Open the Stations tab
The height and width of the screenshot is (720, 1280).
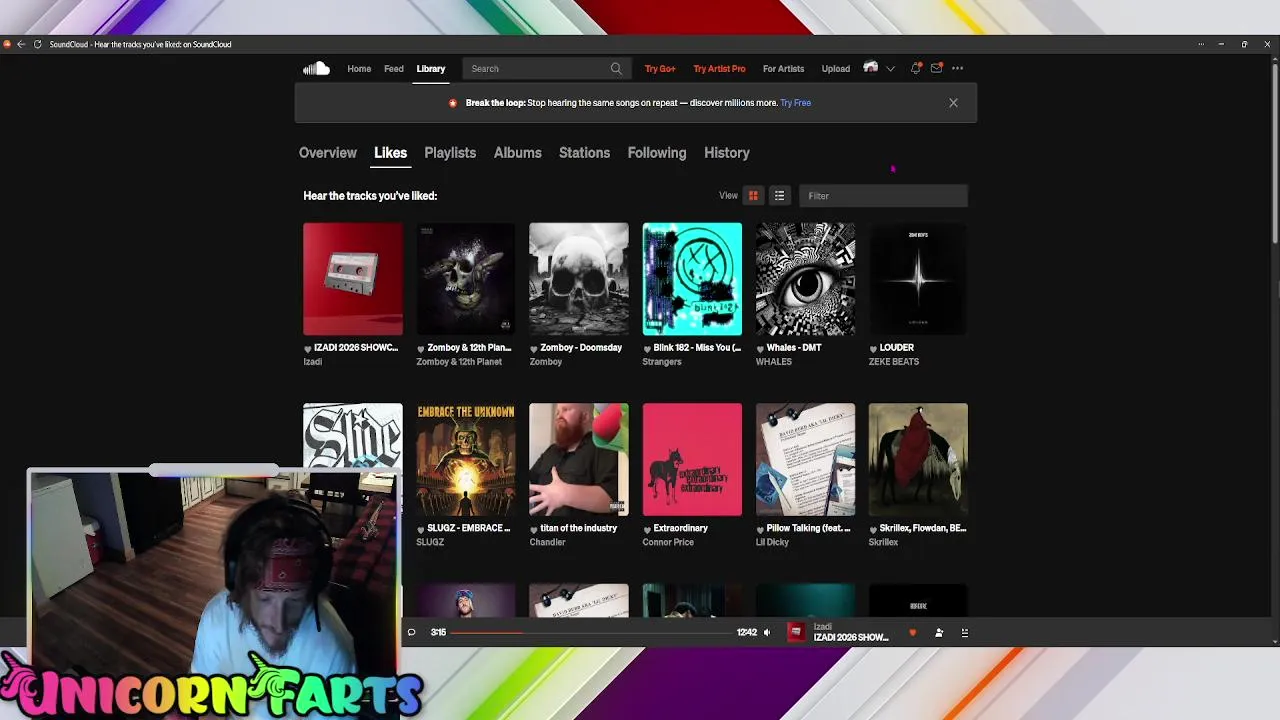point(584,153)
